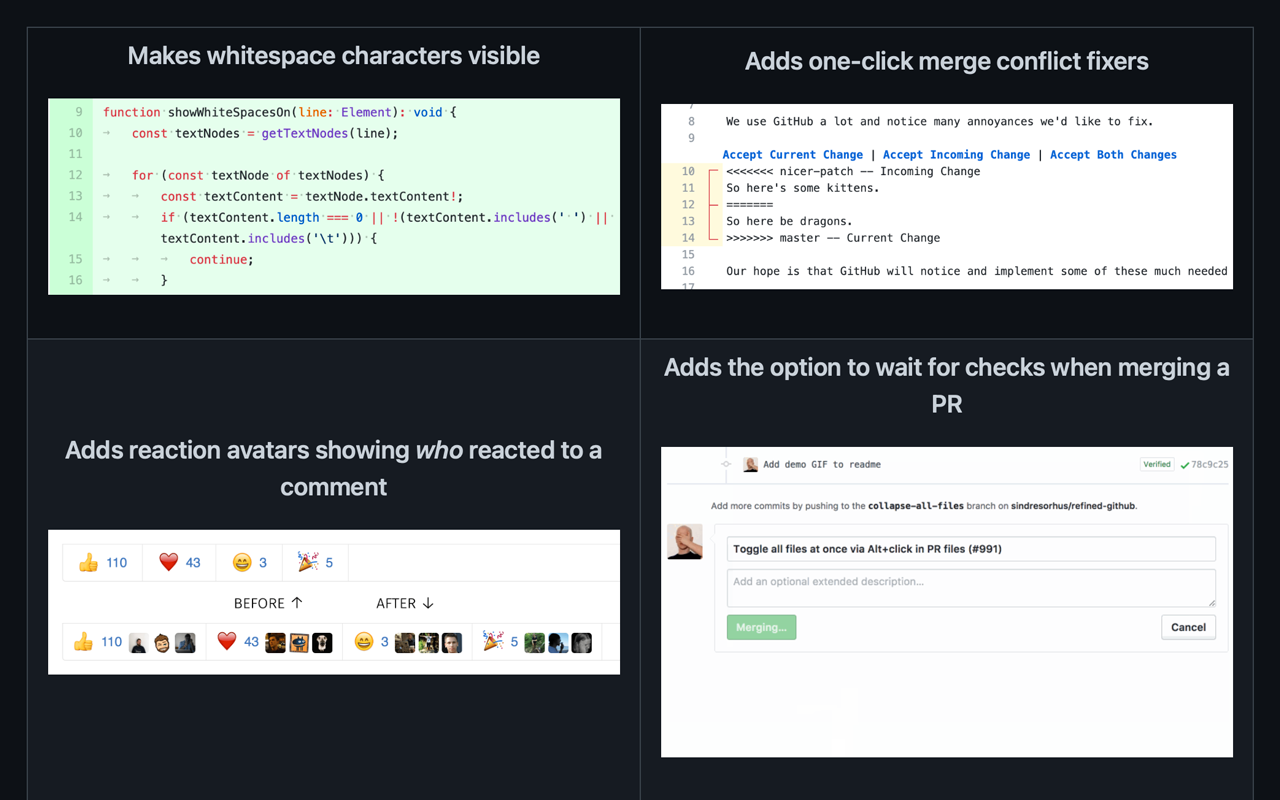The height and width of the screenshot is (800, 1280).
Task: Click the 'Accept Incoming Change' link
Action: tap(956, 154)
